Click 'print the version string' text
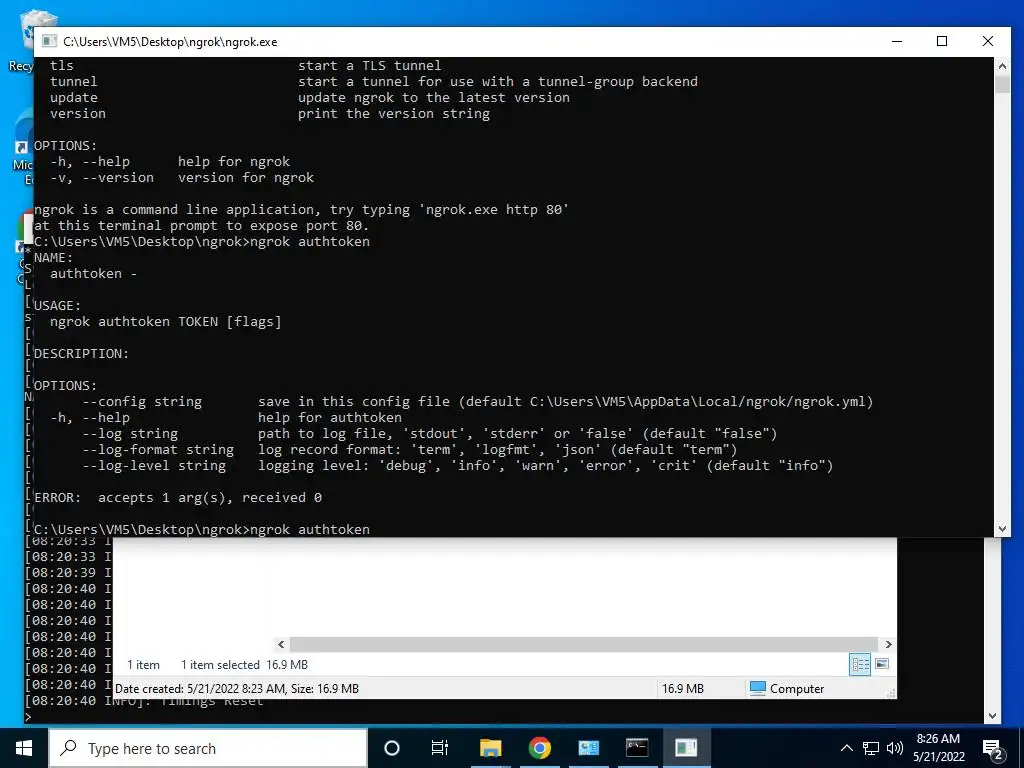Viewport: 1024px width, 768px height. 394,114
